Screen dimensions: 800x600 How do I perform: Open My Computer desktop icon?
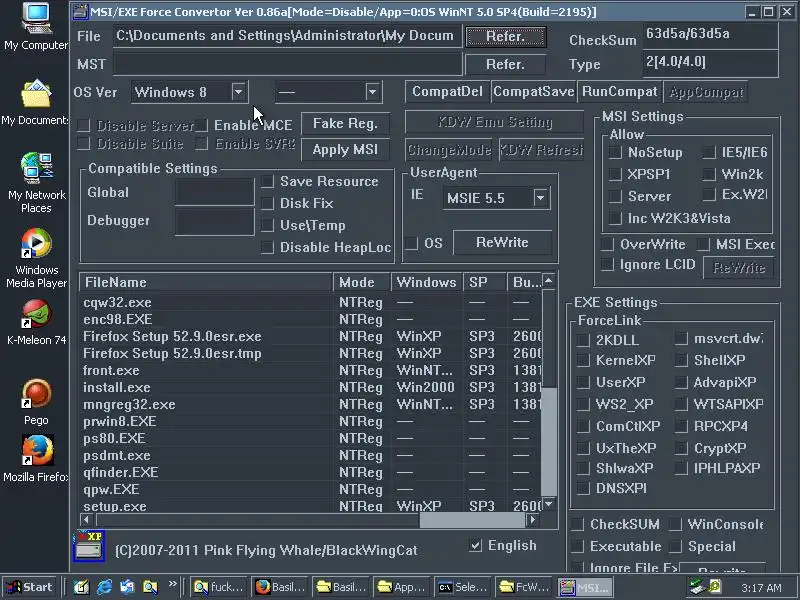click(x=36, y=27)
